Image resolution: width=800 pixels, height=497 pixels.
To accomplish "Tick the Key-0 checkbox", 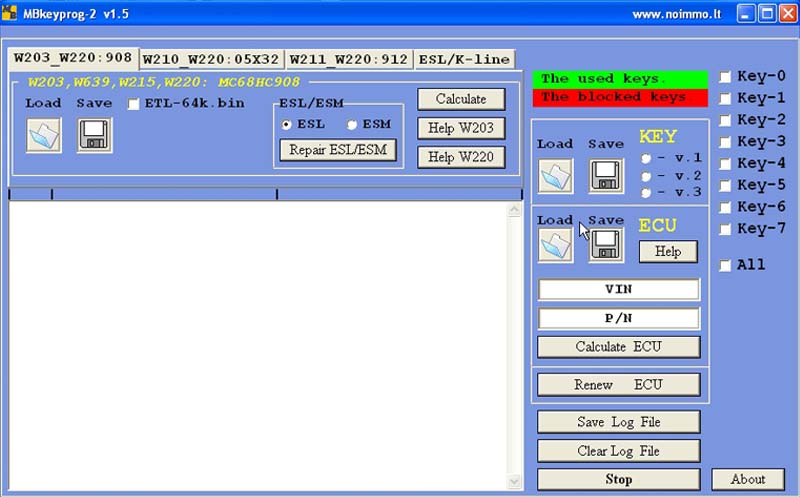I will pos(725,77).
